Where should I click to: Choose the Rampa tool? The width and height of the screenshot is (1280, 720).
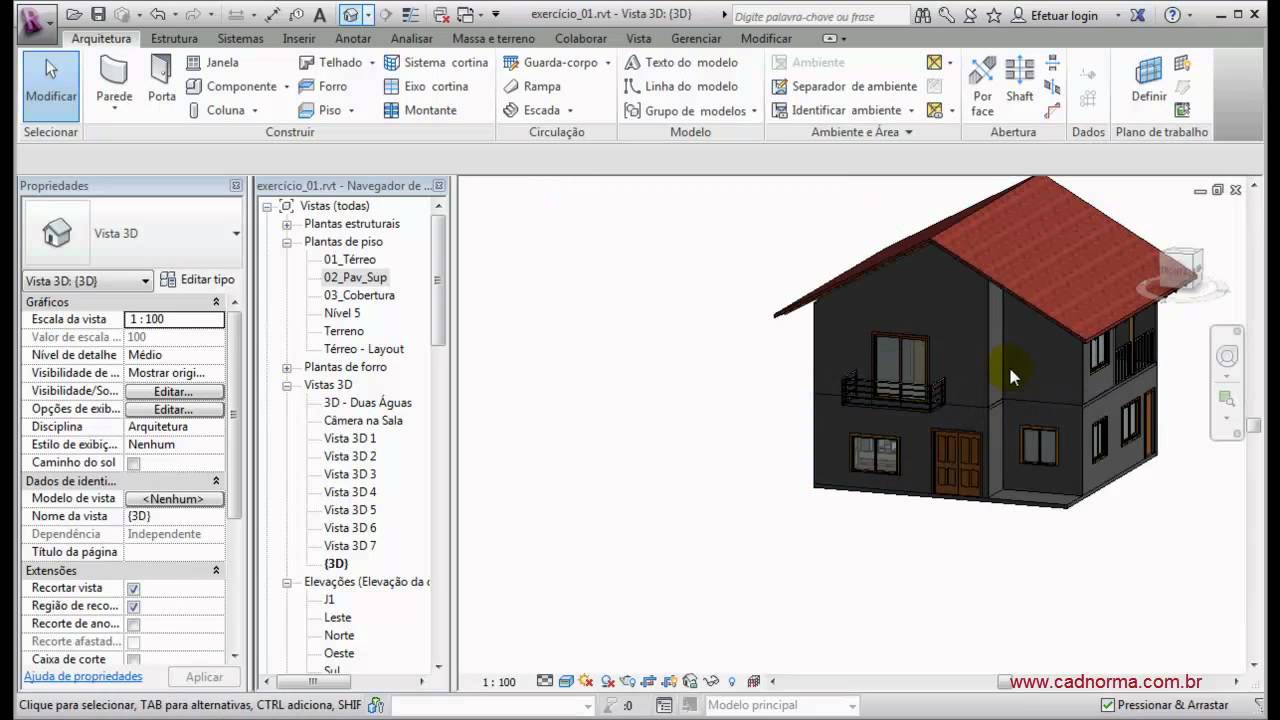(532, 86)
